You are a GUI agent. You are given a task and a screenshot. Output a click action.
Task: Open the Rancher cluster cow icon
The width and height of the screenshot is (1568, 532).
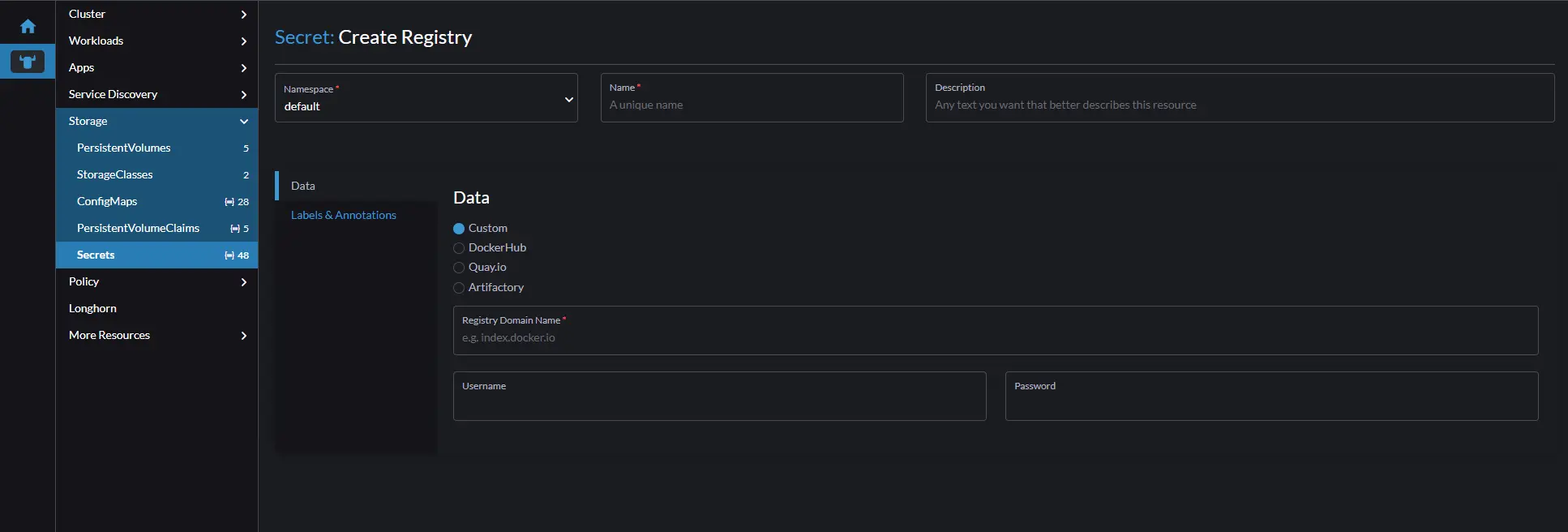tap(28, 62)
